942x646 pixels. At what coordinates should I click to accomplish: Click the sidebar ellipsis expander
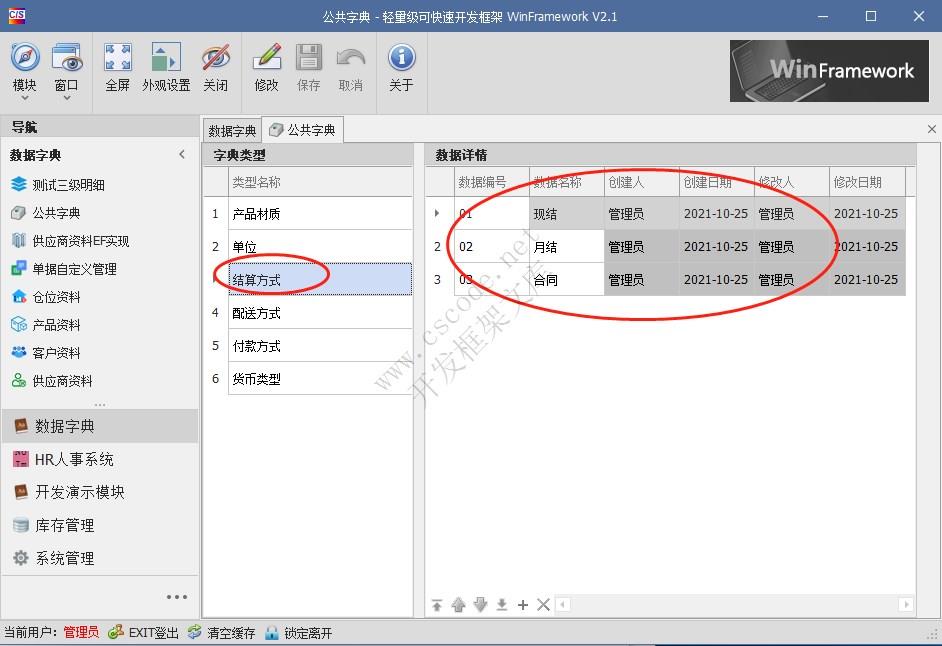click(x=177, y=596)
